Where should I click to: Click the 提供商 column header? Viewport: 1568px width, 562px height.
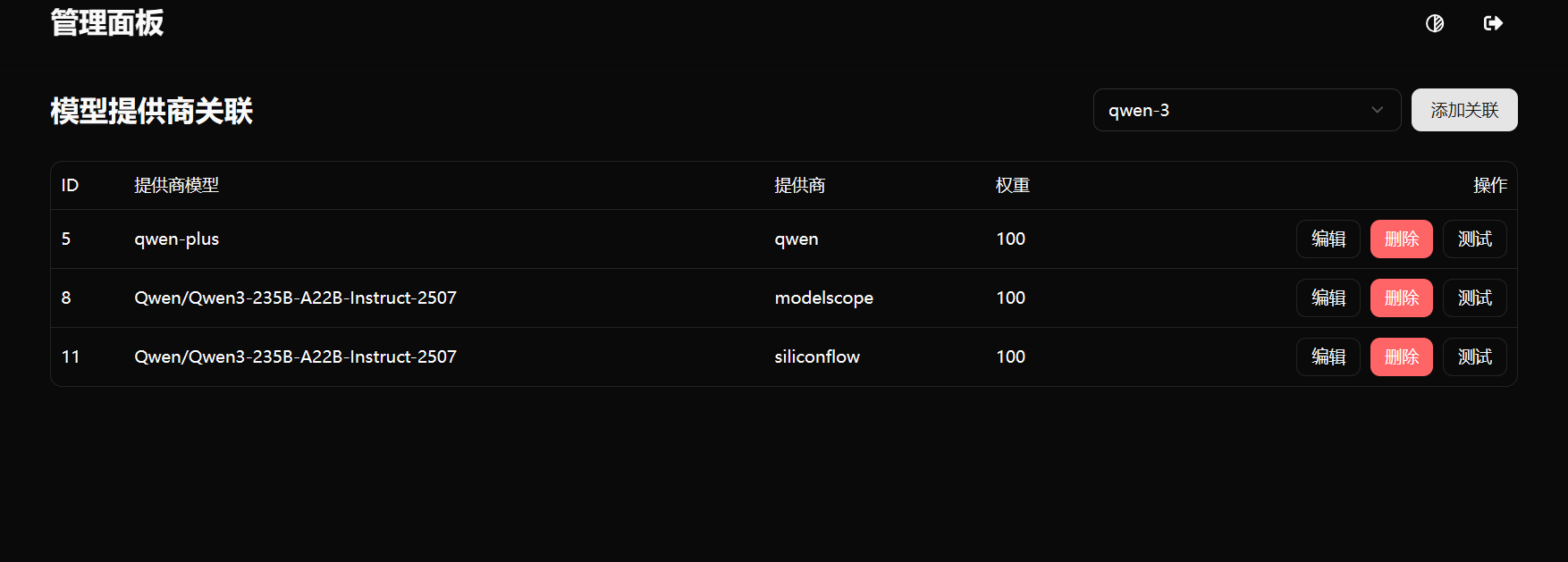point(799,186)
